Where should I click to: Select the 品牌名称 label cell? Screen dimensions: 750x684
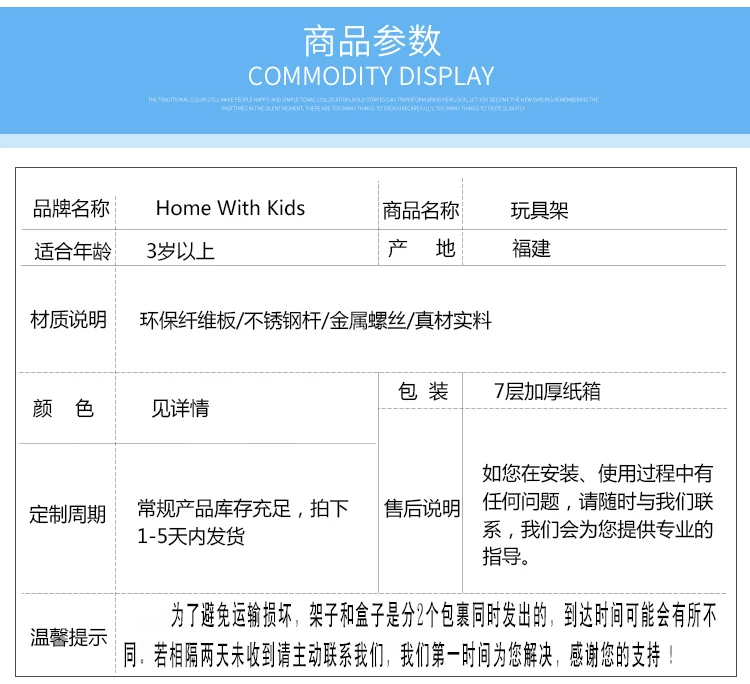pyautogui.click(x=71, y=209)
